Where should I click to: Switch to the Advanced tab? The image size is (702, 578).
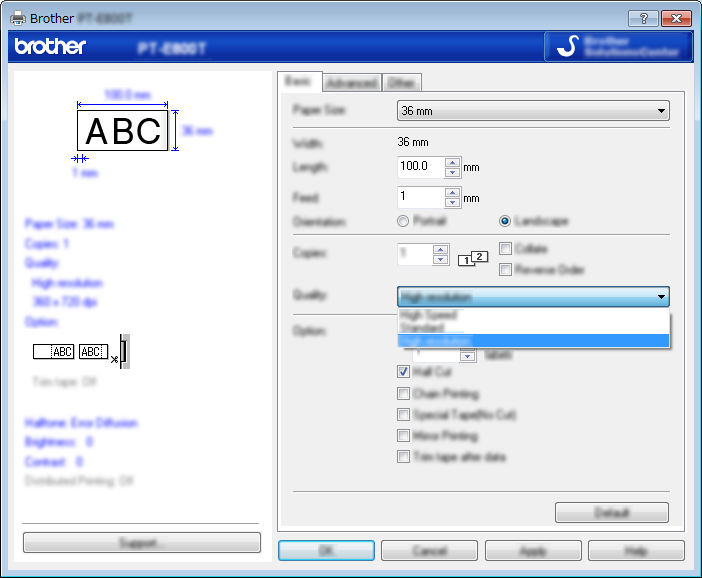pyautogui.click(x=352, y=83)
